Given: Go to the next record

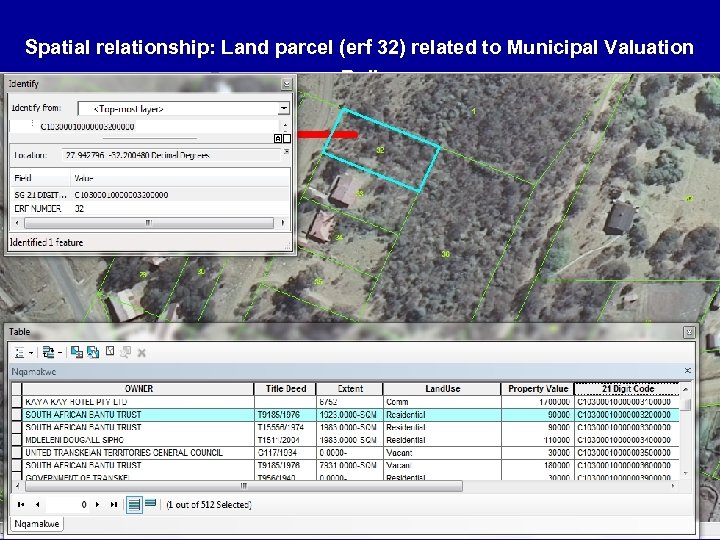Looking at the screenshot, I should 97,504.
